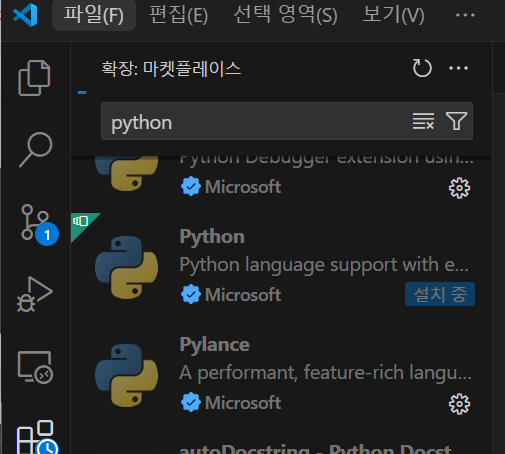Clear the extensions search results
Viewport: 505px width, 454px height.
423,121
